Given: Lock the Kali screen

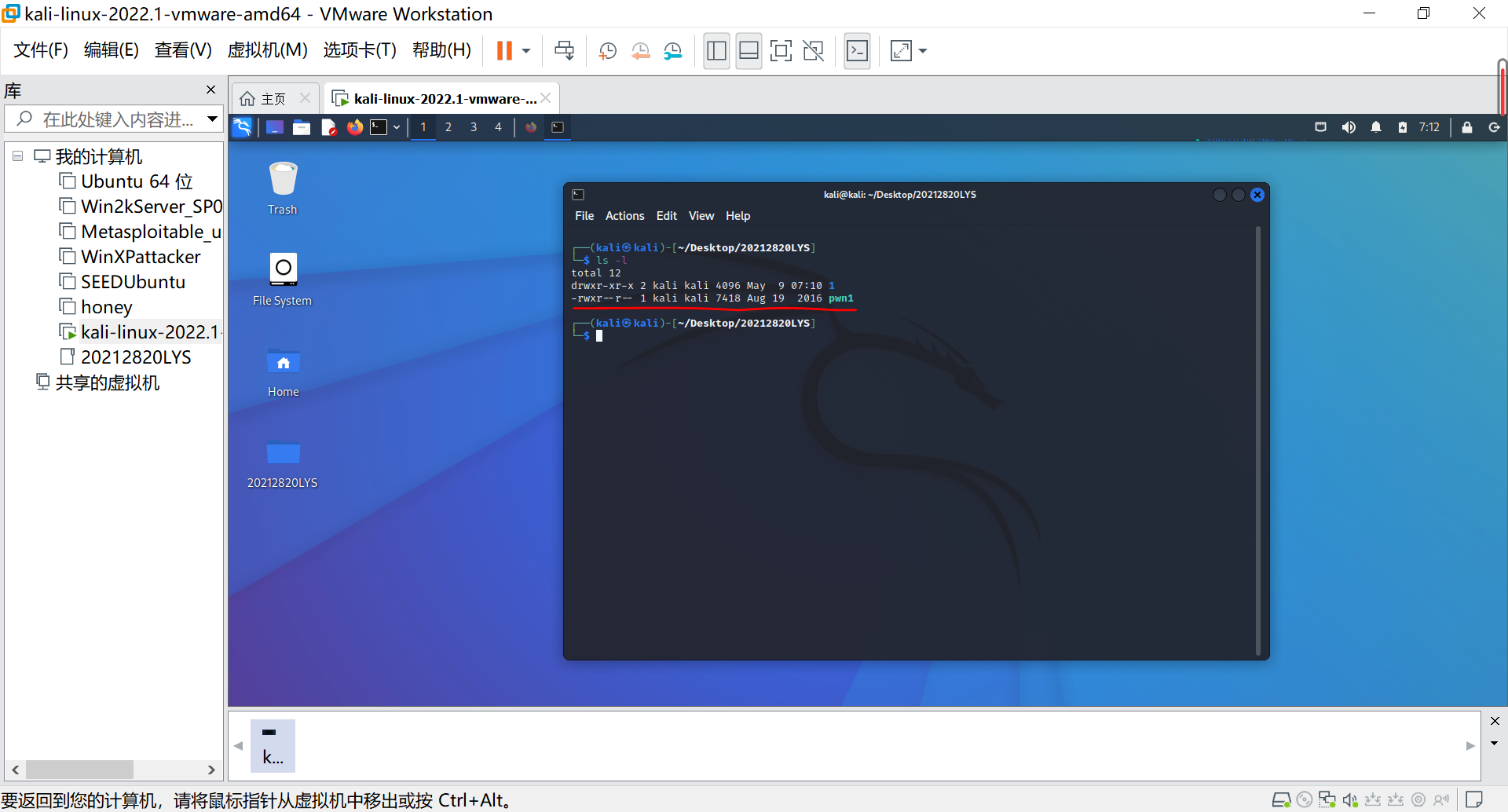Looking at the screenshot, I should (1466, 127).
